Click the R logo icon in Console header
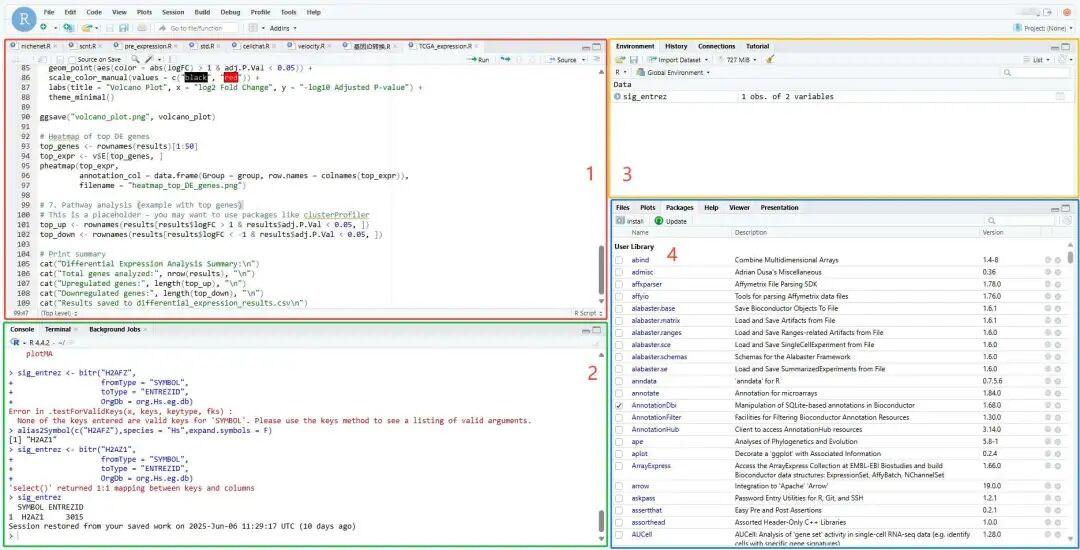Screen dimensions: 1080x550 coord(16,342)
